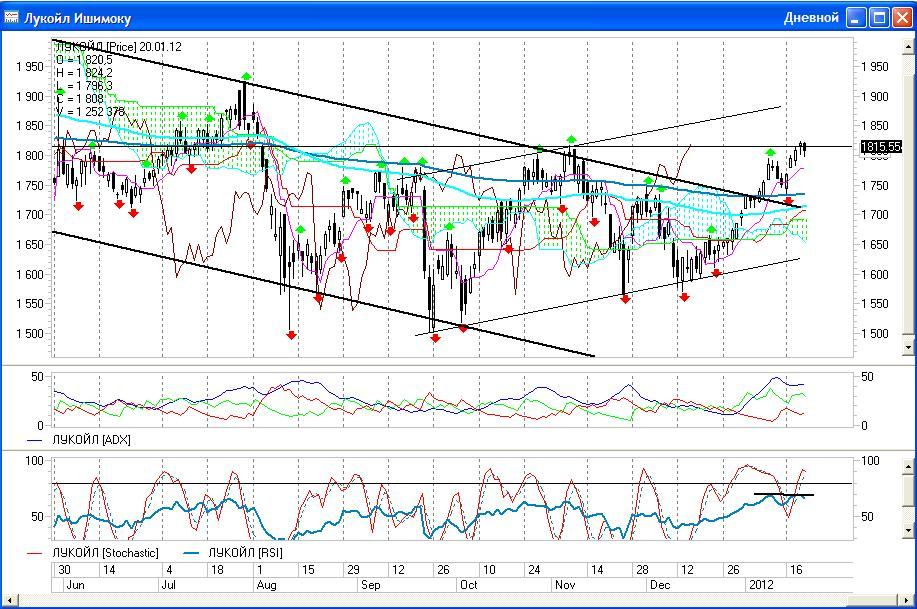Select the ЛУКОЙЛ [ADX] legend label
Viewport: 917px width, 609px height.
pyautogui.click(x=91, y=440)
